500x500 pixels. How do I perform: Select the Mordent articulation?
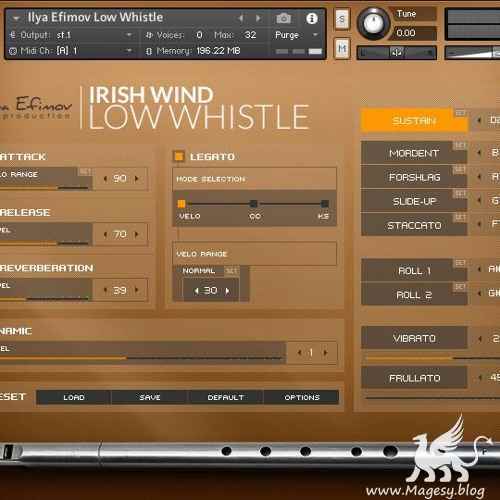point(414,153)
